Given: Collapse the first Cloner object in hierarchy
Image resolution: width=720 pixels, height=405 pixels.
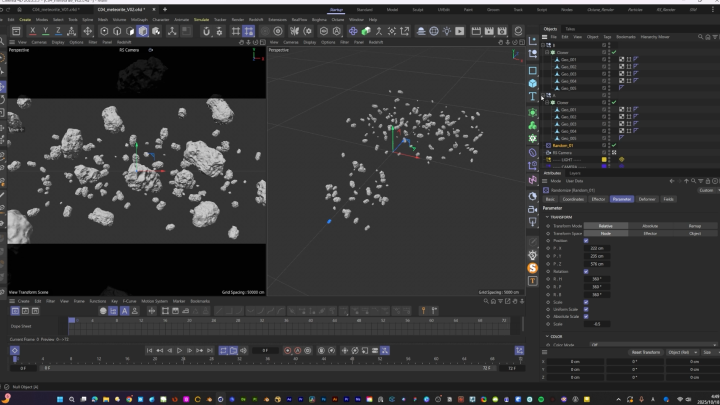Looking at the screenshot, I should pos(548,52).
